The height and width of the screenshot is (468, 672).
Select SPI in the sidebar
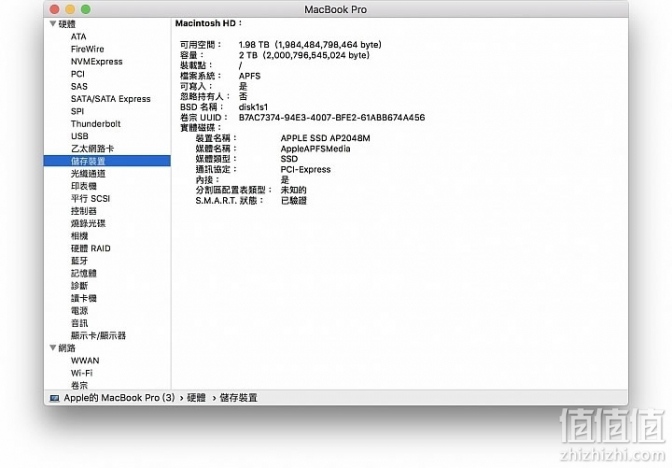[x=77, y=111]
